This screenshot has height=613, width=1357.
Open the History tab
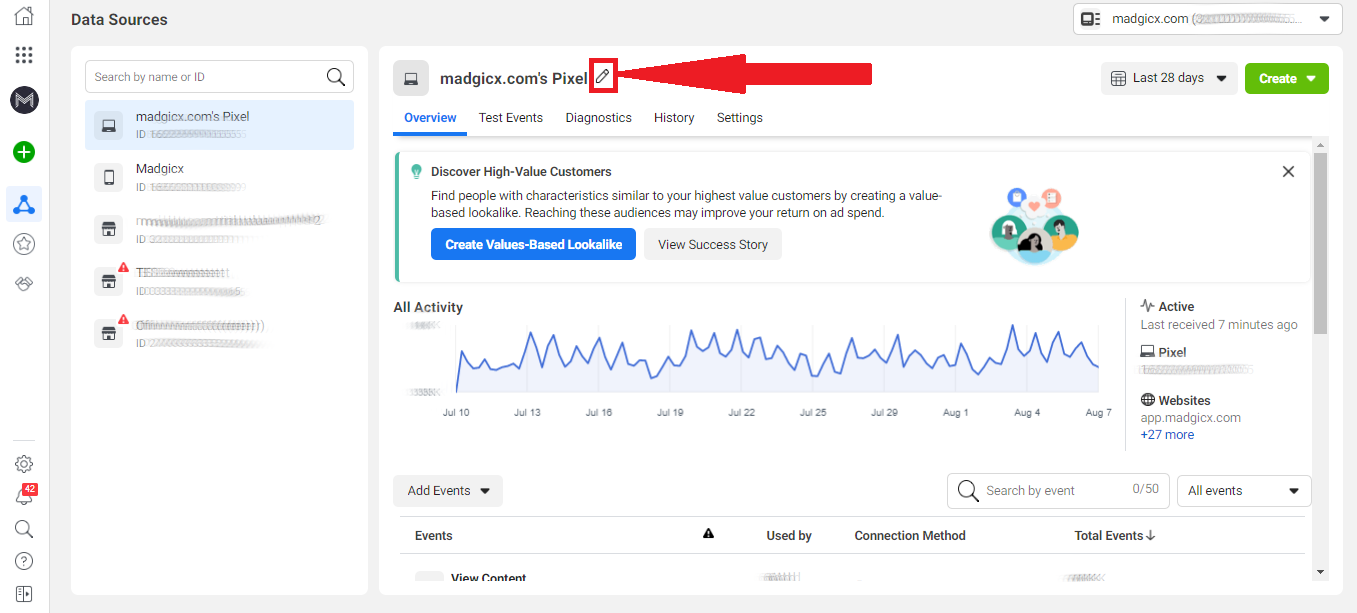pos(674,118)
